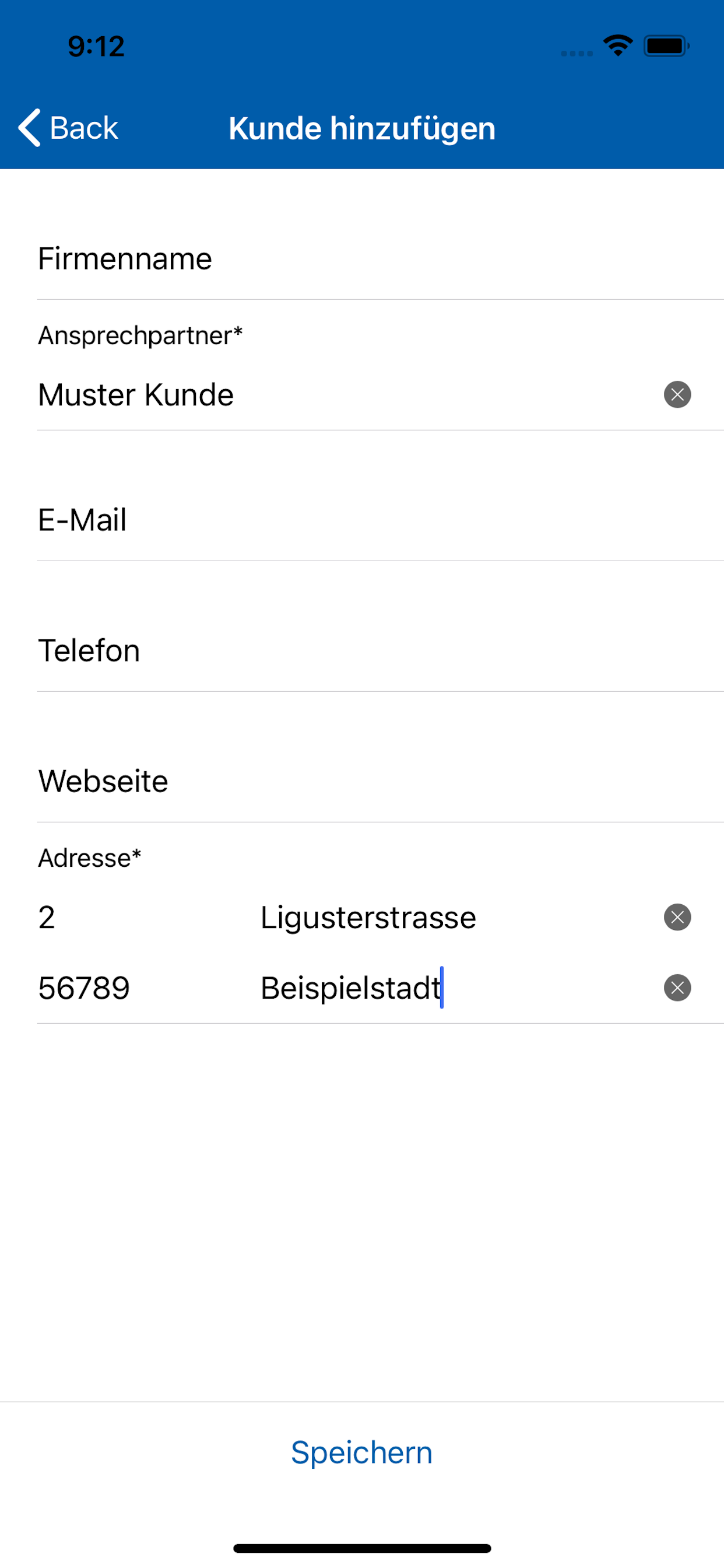Clear the city line with X icon
Viewport: 724px width, 1568px height.
tap(677, 988)
